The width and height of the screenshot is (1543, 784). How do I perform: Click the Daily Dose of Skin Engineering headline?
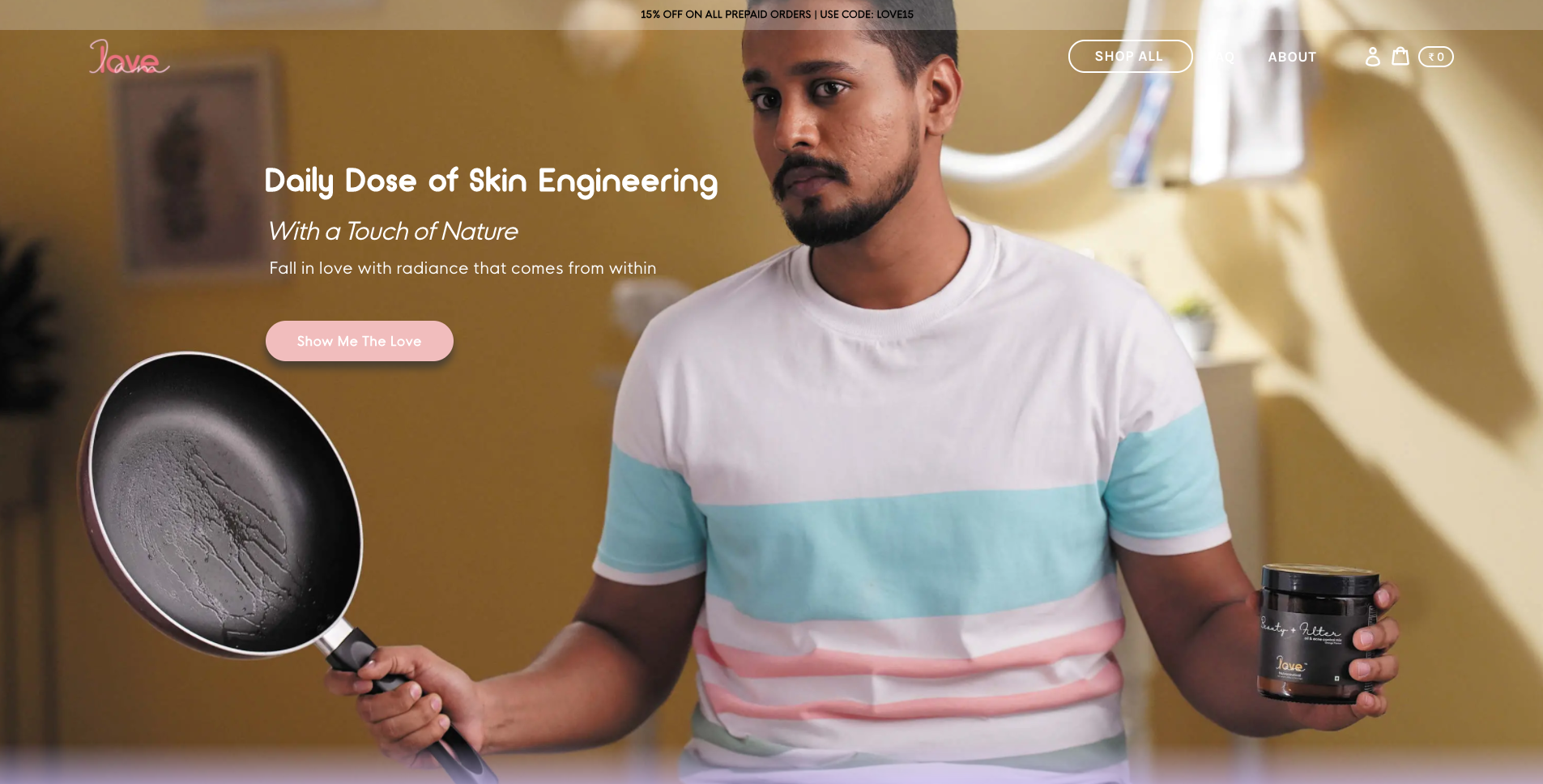[x=491, y=181]
